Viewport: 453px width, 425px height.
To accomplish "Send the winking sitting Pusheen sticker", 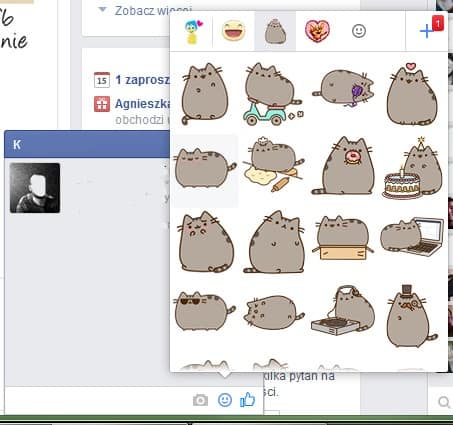I will 204,94.
